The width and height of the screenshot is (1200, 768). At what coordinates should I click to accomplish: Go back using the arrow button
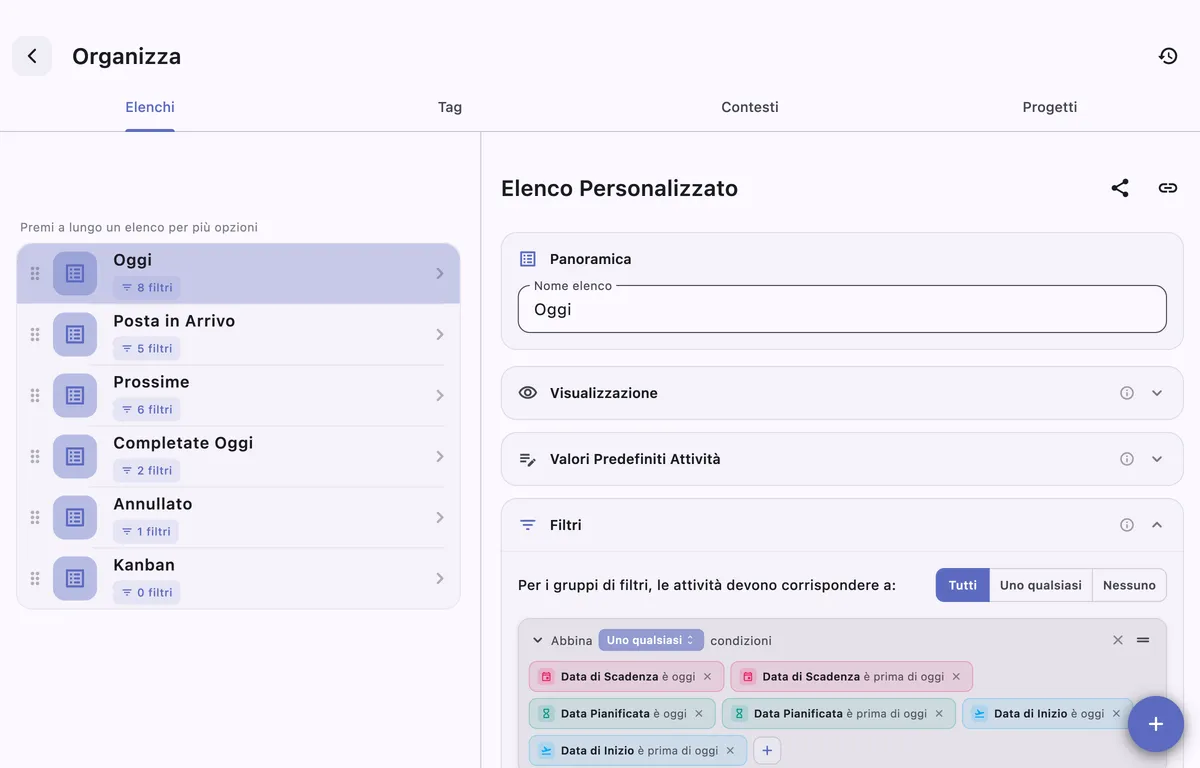pos(32,56)
